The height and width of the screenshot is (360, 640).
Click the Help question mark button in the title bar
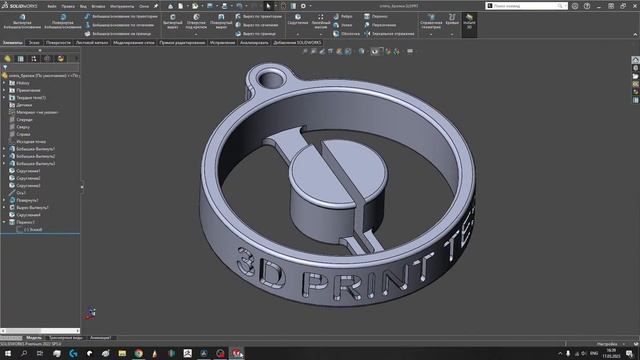[587, 6]
